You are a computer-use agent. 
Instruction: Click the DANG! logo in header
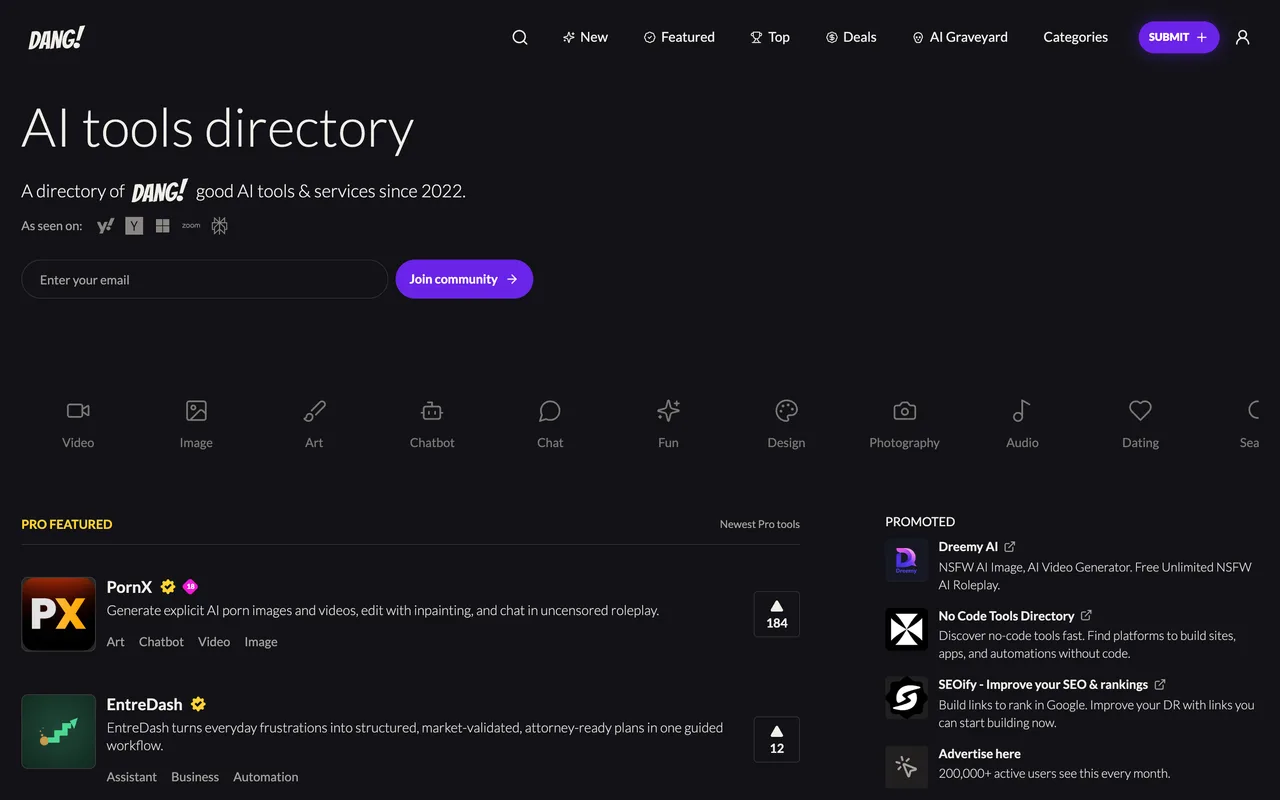[x=56, y=38]
